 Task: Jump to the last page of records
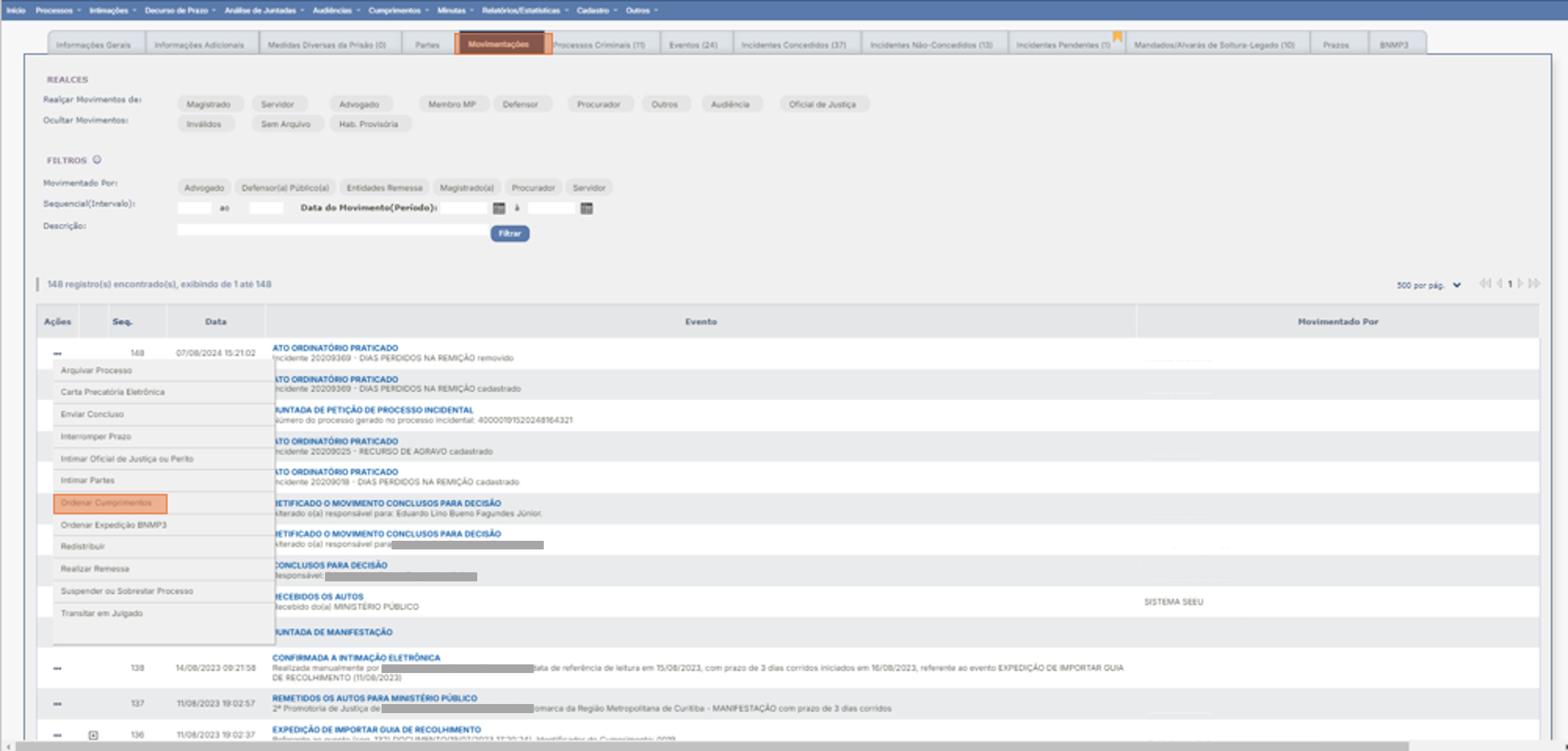click(x=1534, y=284)
